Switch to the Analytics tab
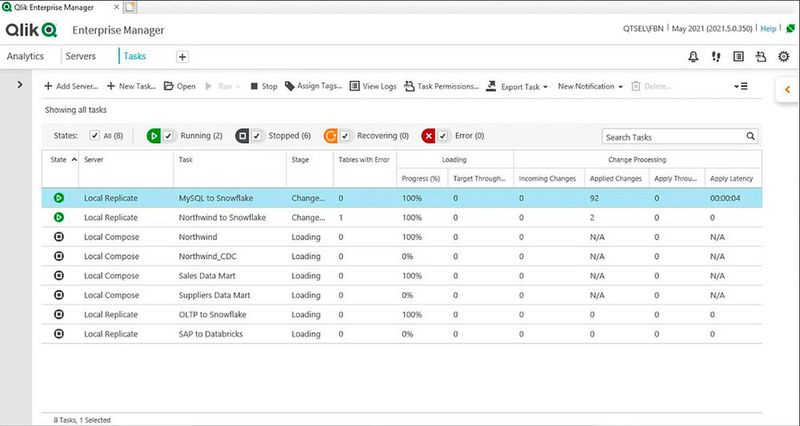The height and width of the screenshot is (426, 800). [25, 56]
